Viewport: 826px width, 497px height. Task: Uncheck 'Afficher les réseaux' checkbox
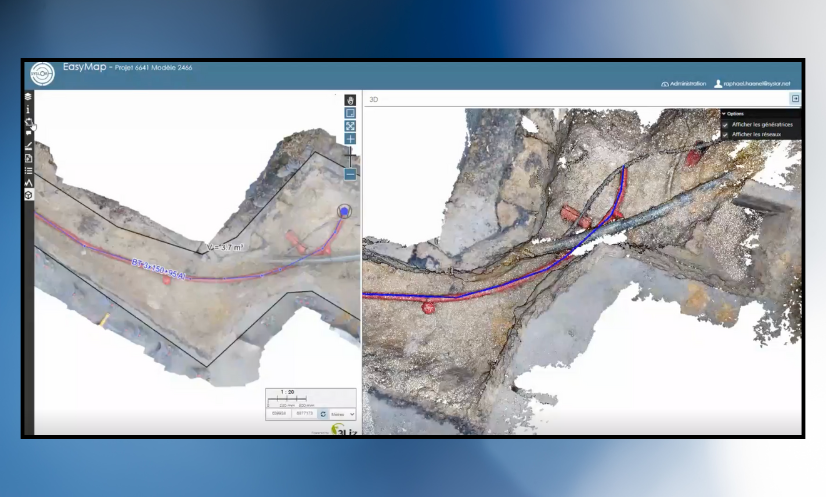pos(726,134)
